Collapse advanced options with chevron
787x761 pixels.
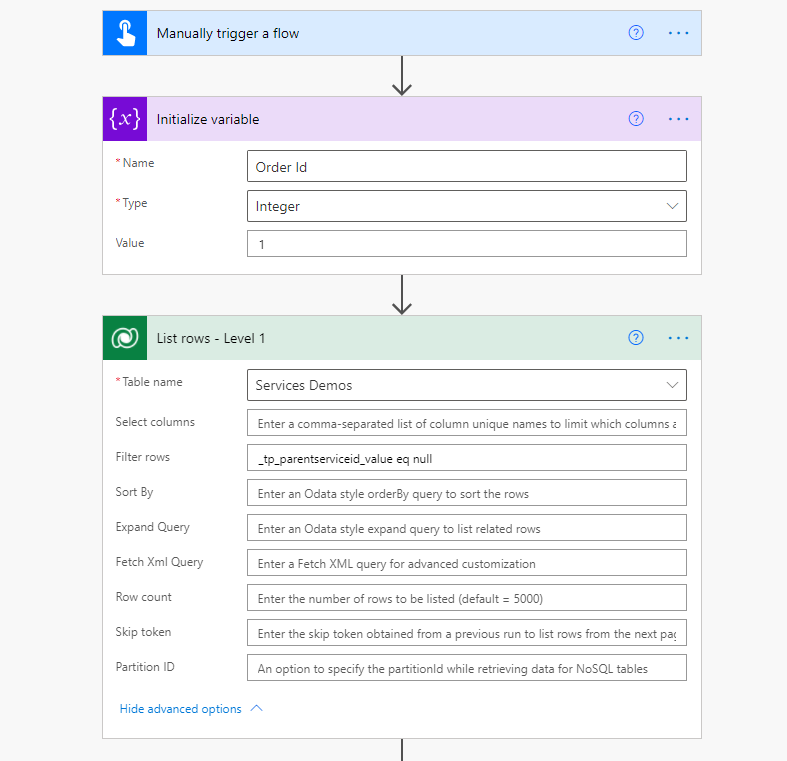pos(257,708)
